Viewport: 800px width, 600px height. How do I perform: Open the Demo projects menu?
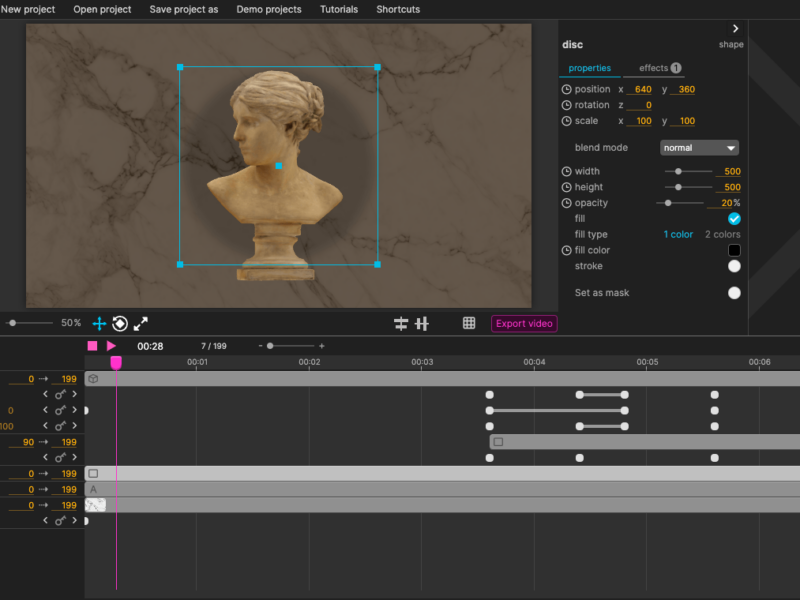click(268, 9)
